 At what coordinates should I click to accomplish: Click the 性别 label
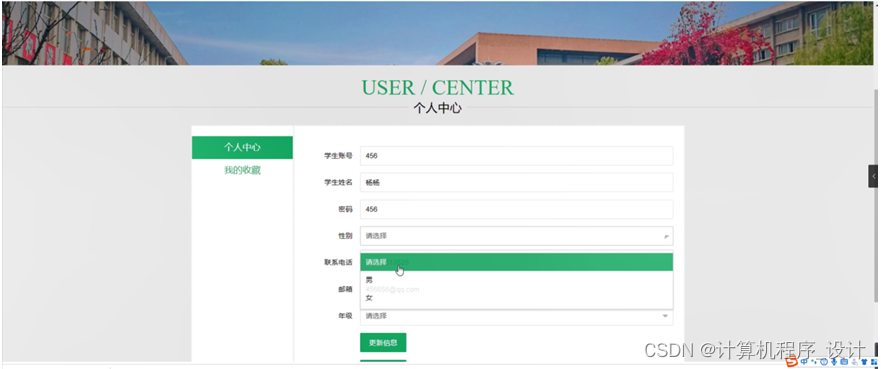click(x=345, y=236)
